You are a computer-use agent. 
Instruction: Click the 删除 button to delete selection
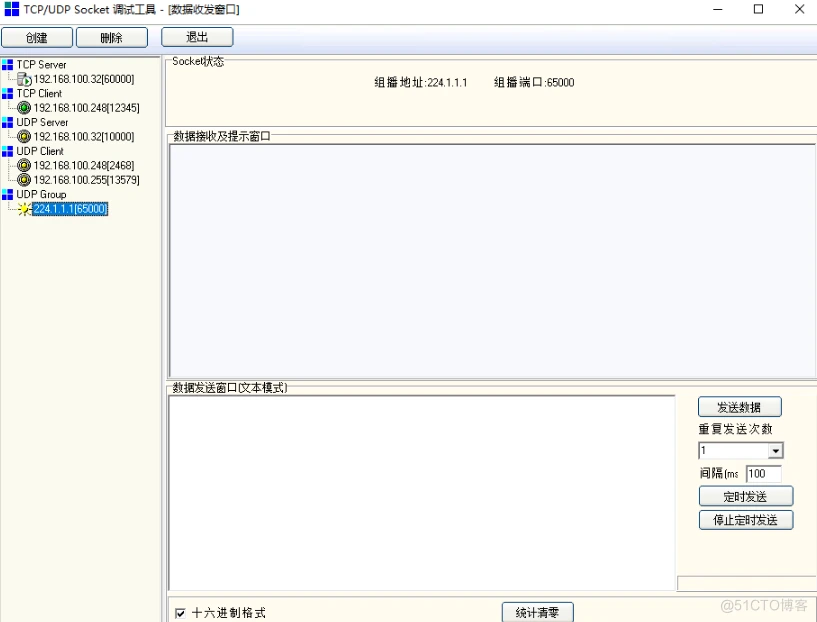111,36
